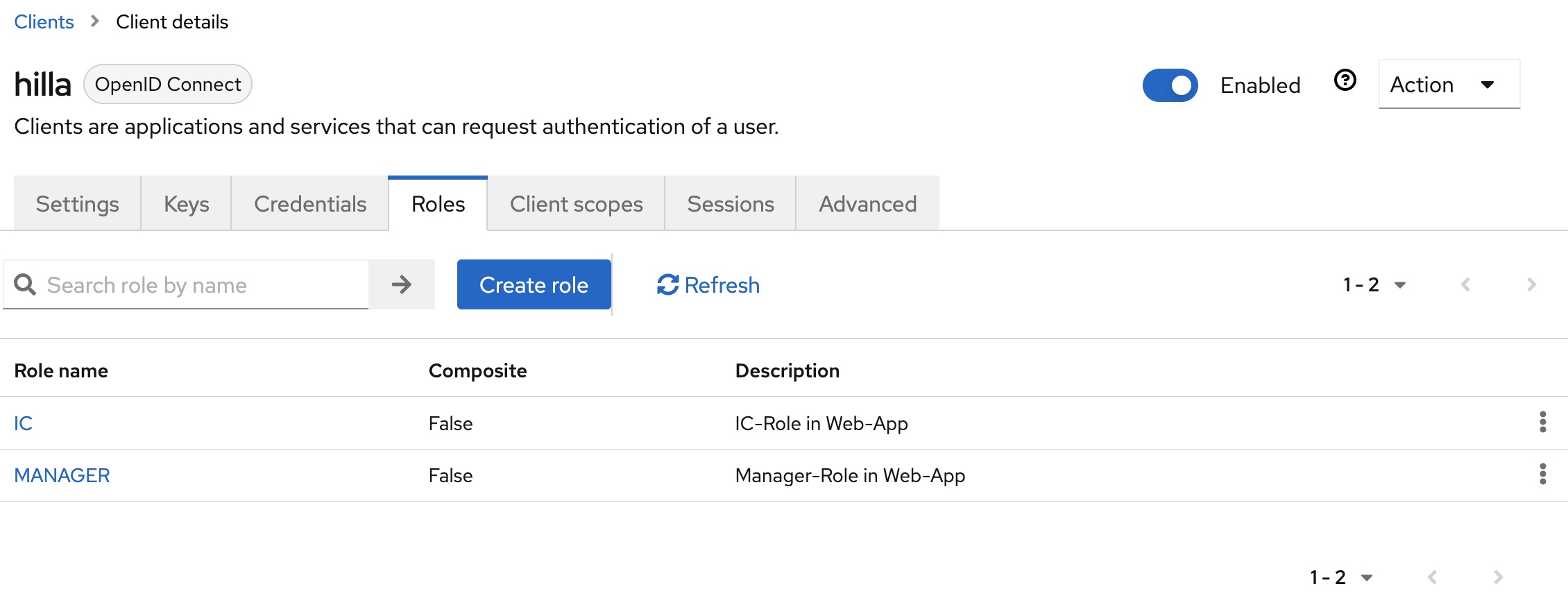Image resolution: width=1568 pixels, height=598 pixels.
Task: Click the OpenID Connect label badge
Action: point(168,84)
